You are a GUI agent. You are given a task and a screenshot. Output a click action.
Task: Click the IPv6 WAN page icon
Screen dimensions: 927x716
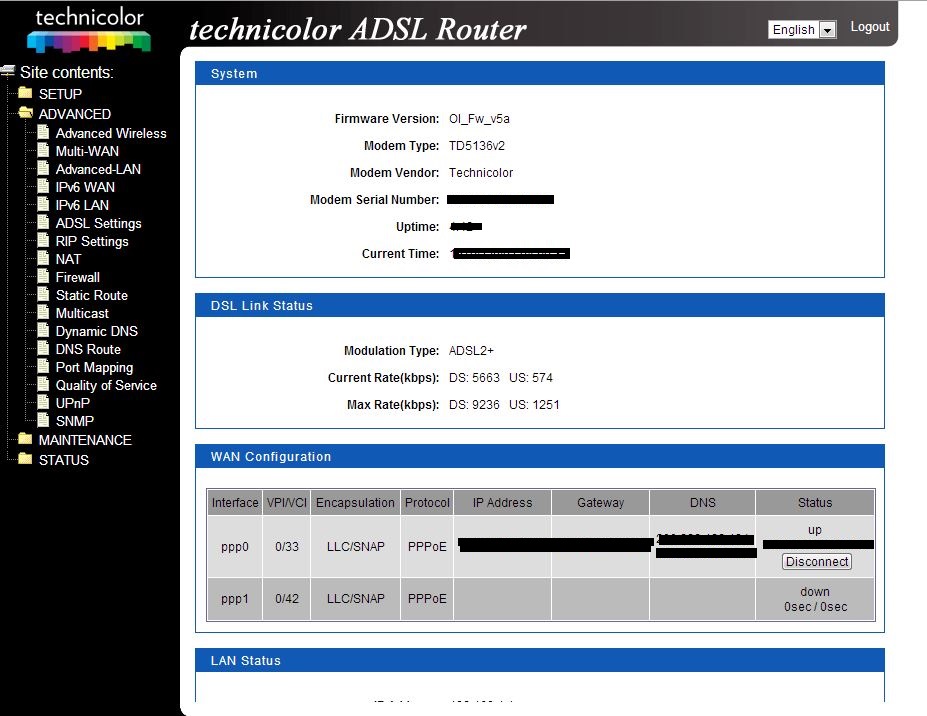click(43, 186)
